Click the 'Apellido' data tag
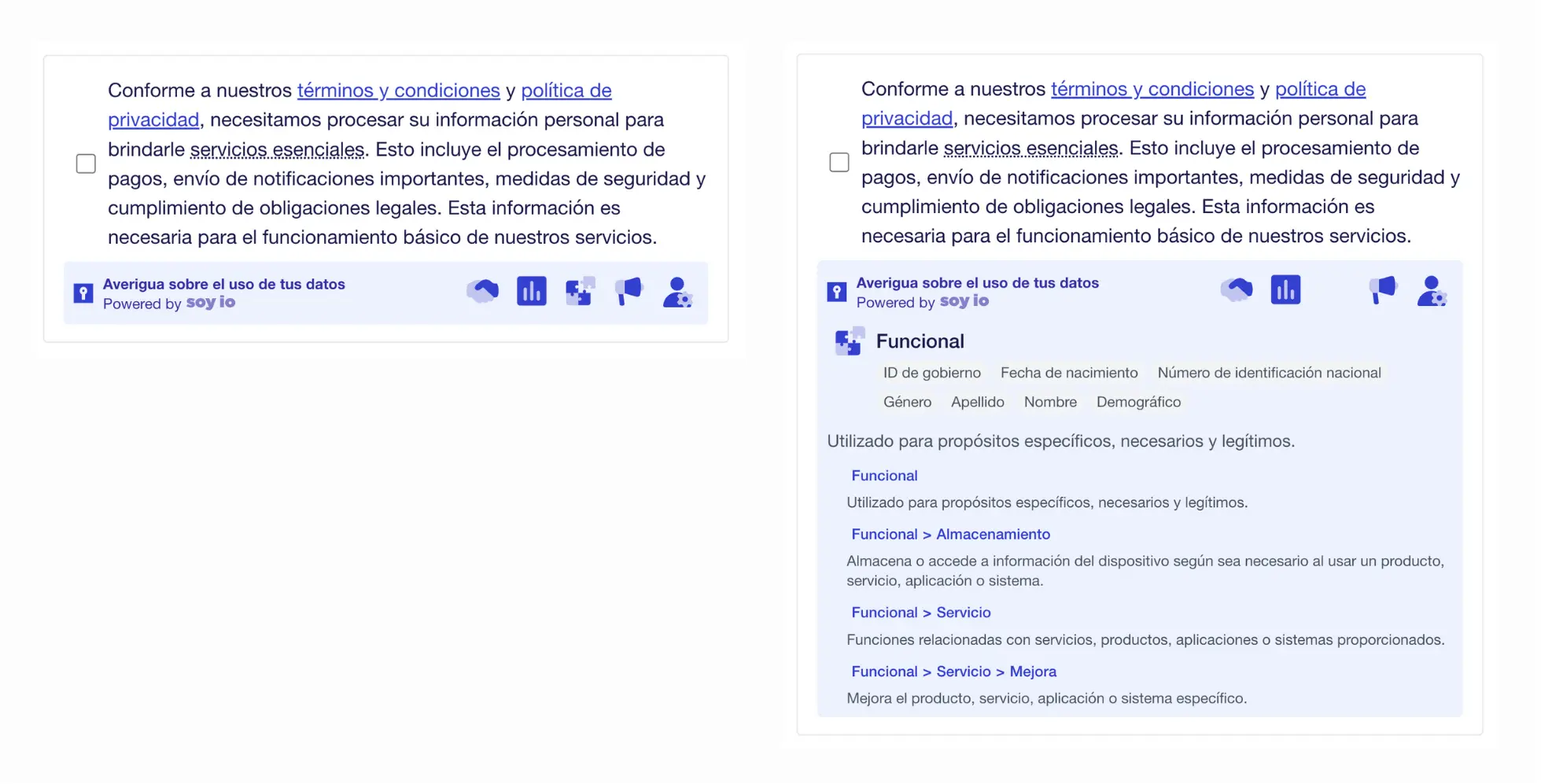 pos(978,402)
